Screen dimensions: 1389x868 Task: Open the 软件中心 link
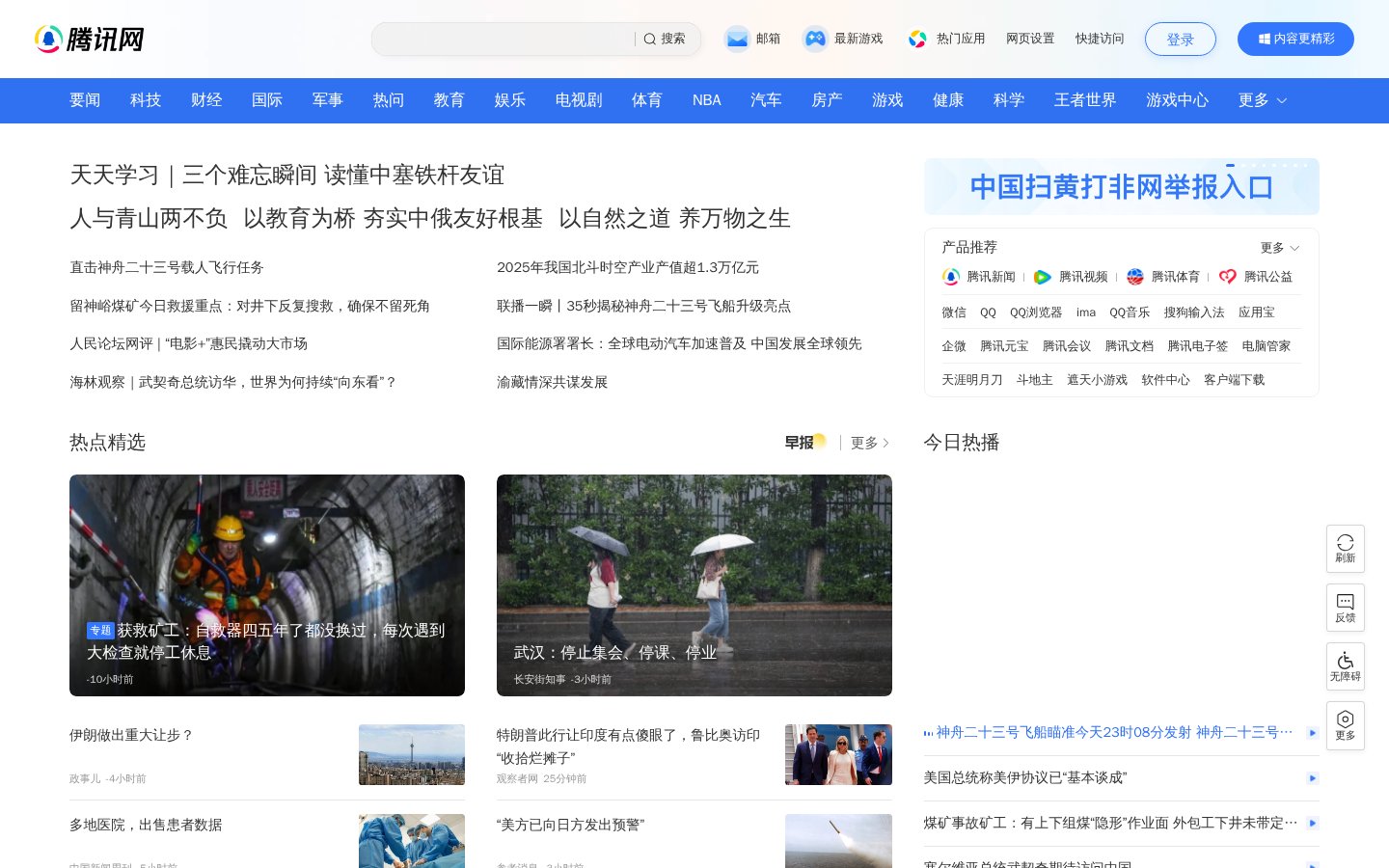[x=1166, y=380]
